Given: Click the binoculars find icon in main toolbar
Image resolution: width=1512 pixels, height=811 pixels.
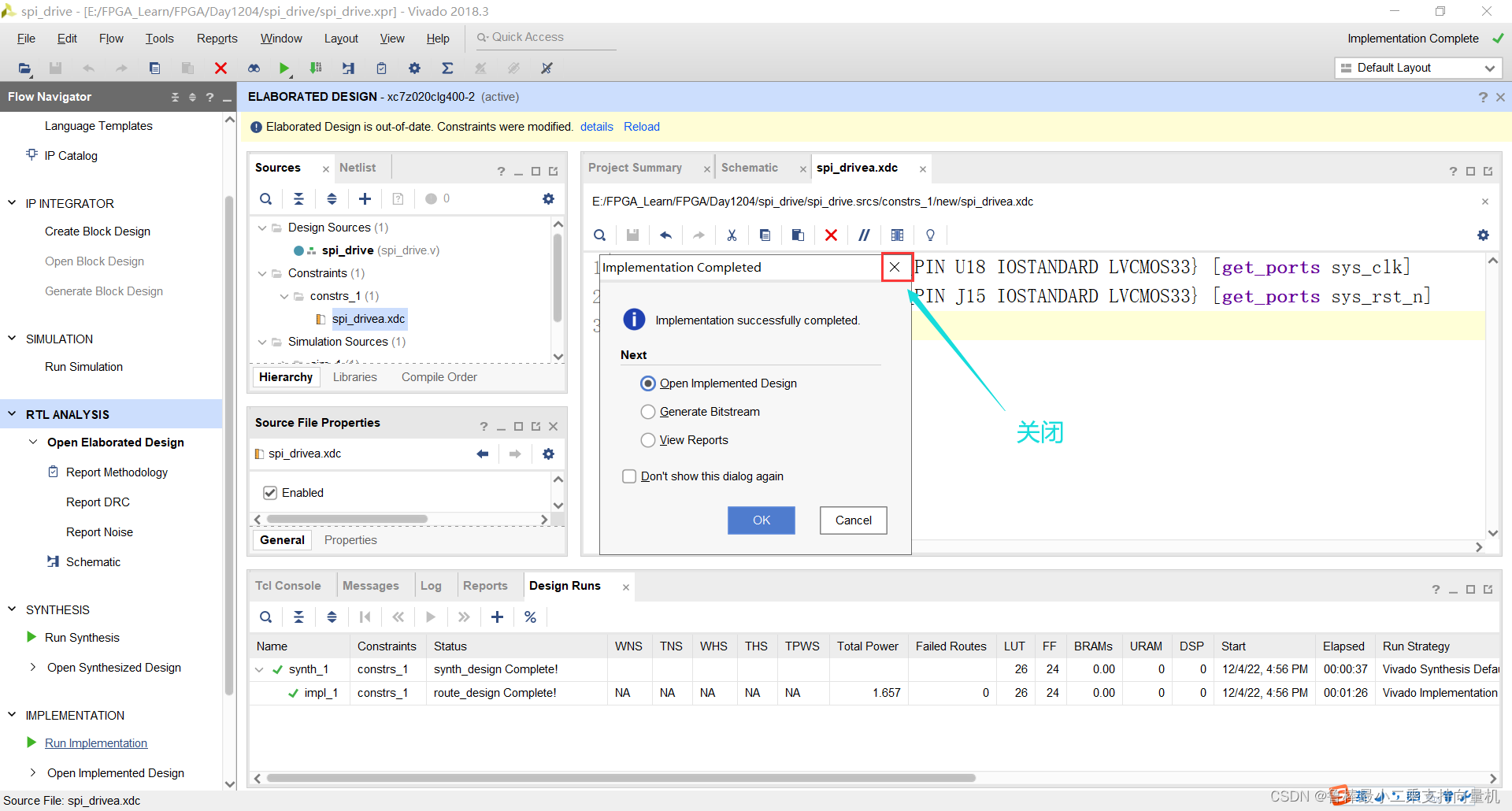Looking at the screenshot, I should (254, 69).
